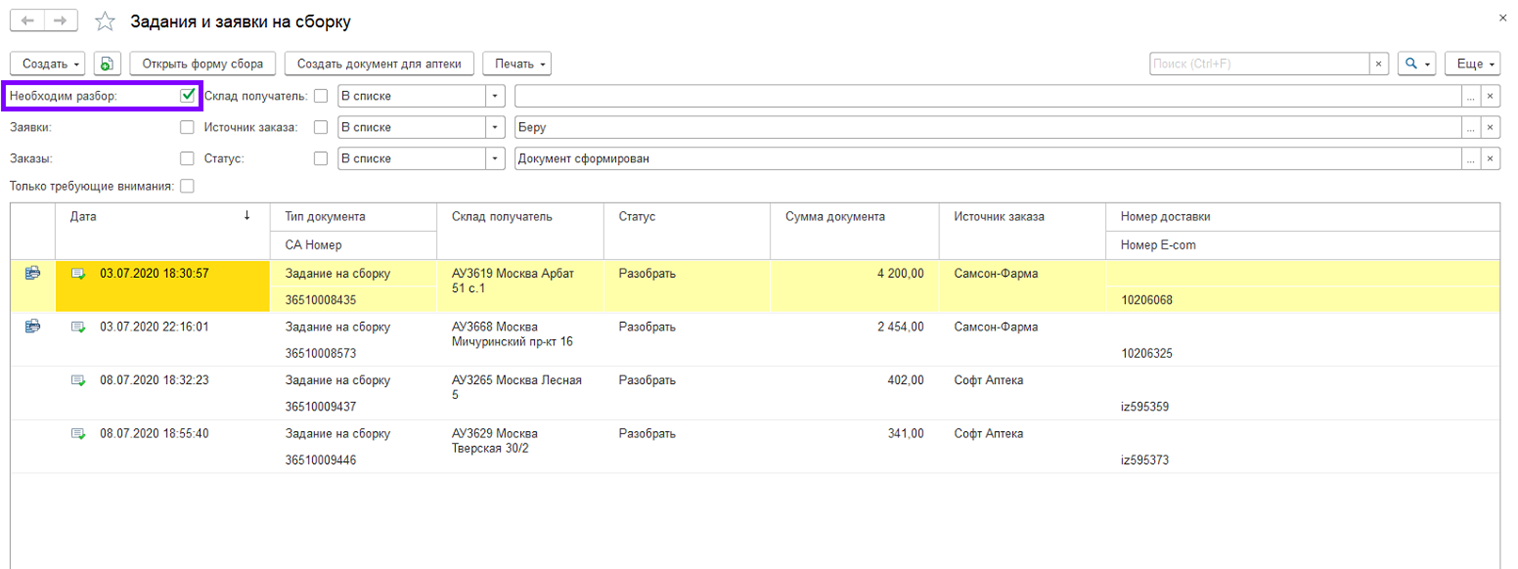Click into the Поиск search field
Viewport: 1518px width, 569px height.
tap(1258, 64)
